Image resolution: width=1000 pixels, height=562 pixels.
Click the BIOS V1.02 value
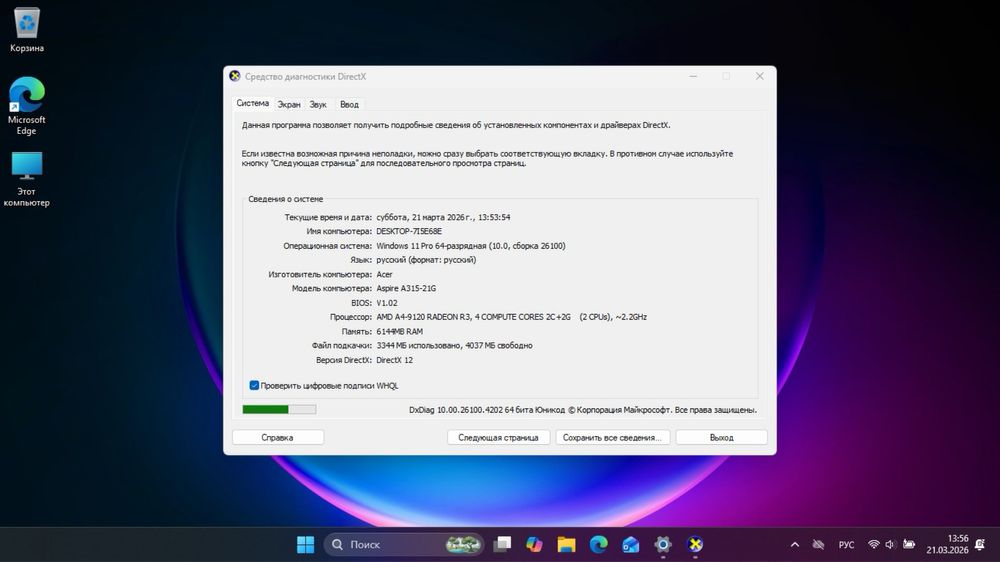(x=386, y=303)
